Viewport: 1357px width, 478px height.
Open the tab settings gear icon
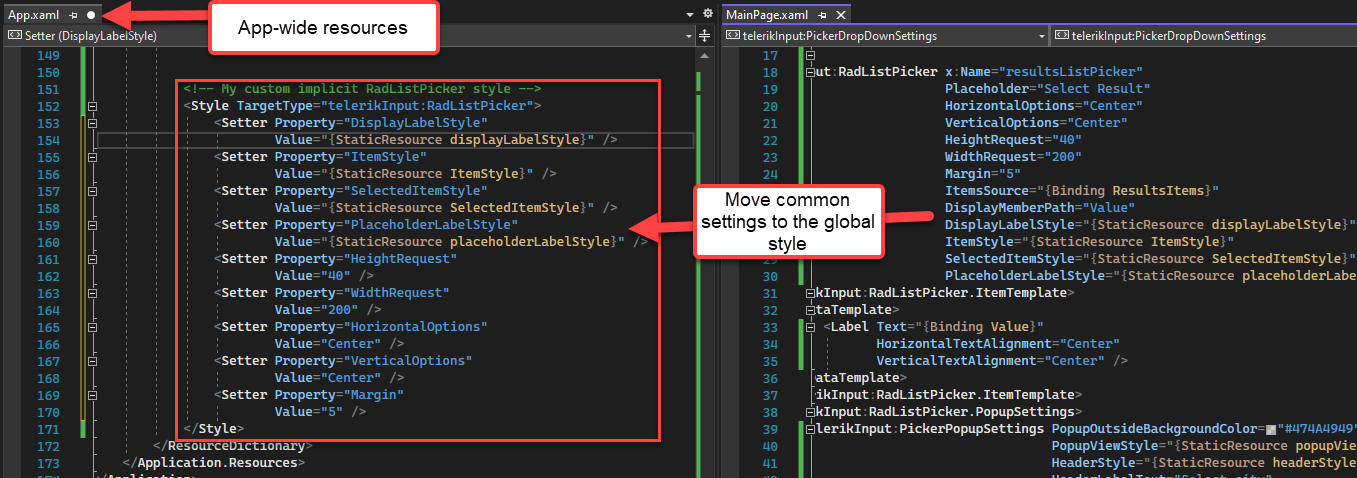pyautogui.click(x=708, y=15)
